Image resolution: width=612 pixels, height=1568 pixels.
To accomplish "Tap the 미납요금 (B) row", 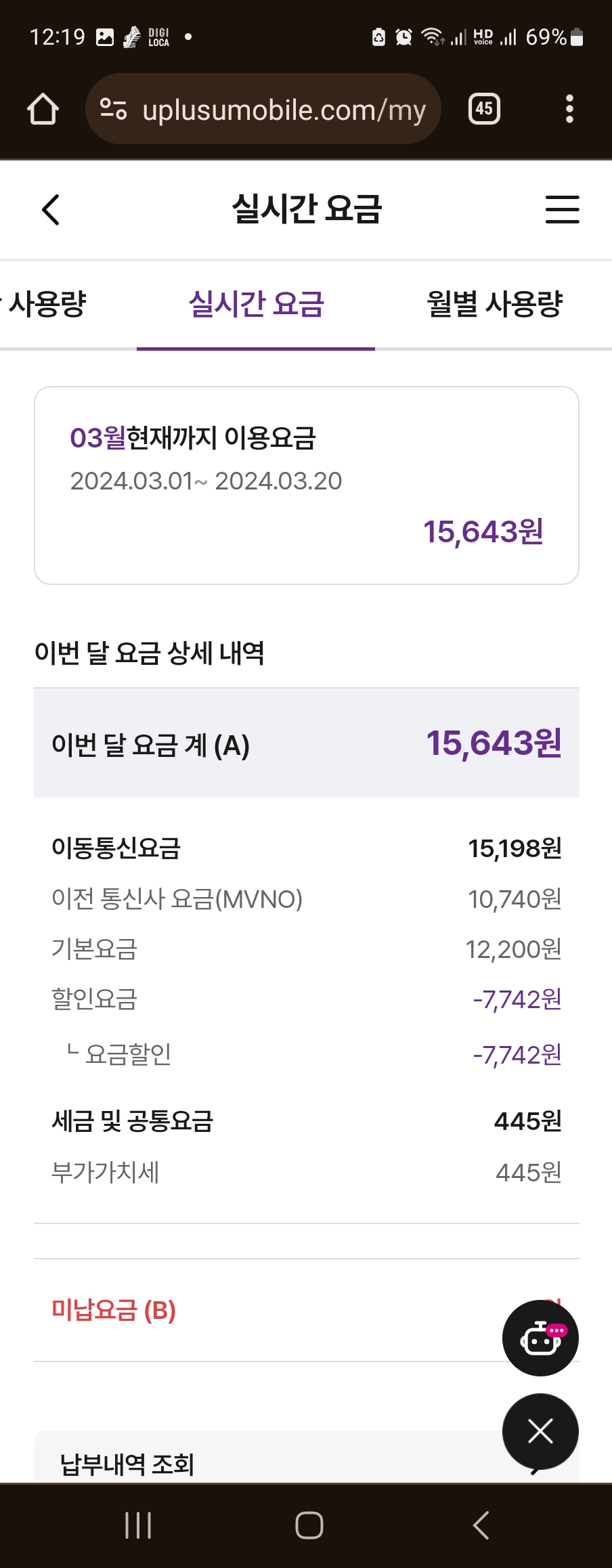I will [271, 1310].
